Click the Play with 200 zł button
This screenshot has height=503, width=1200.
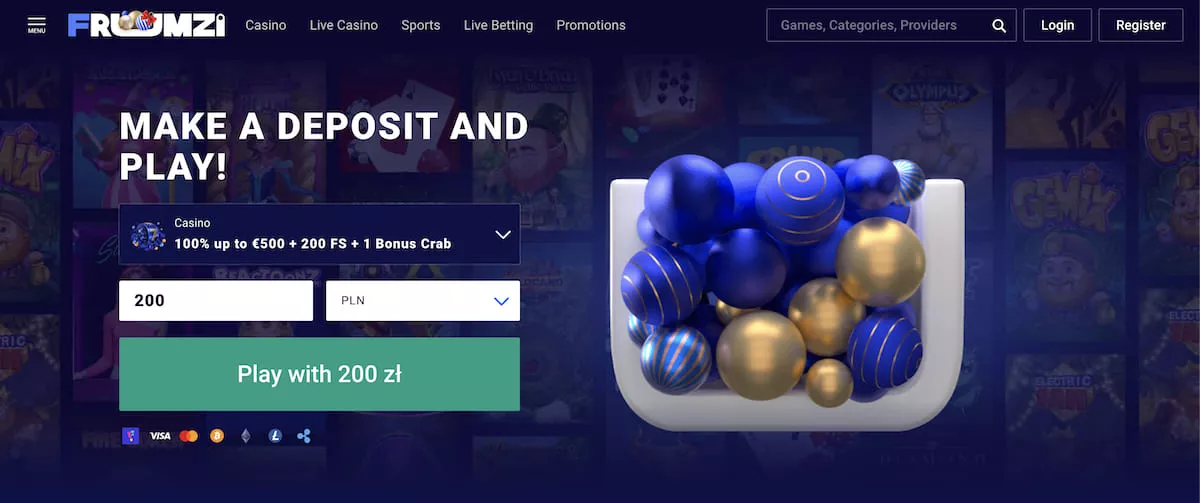coord(319,374)
